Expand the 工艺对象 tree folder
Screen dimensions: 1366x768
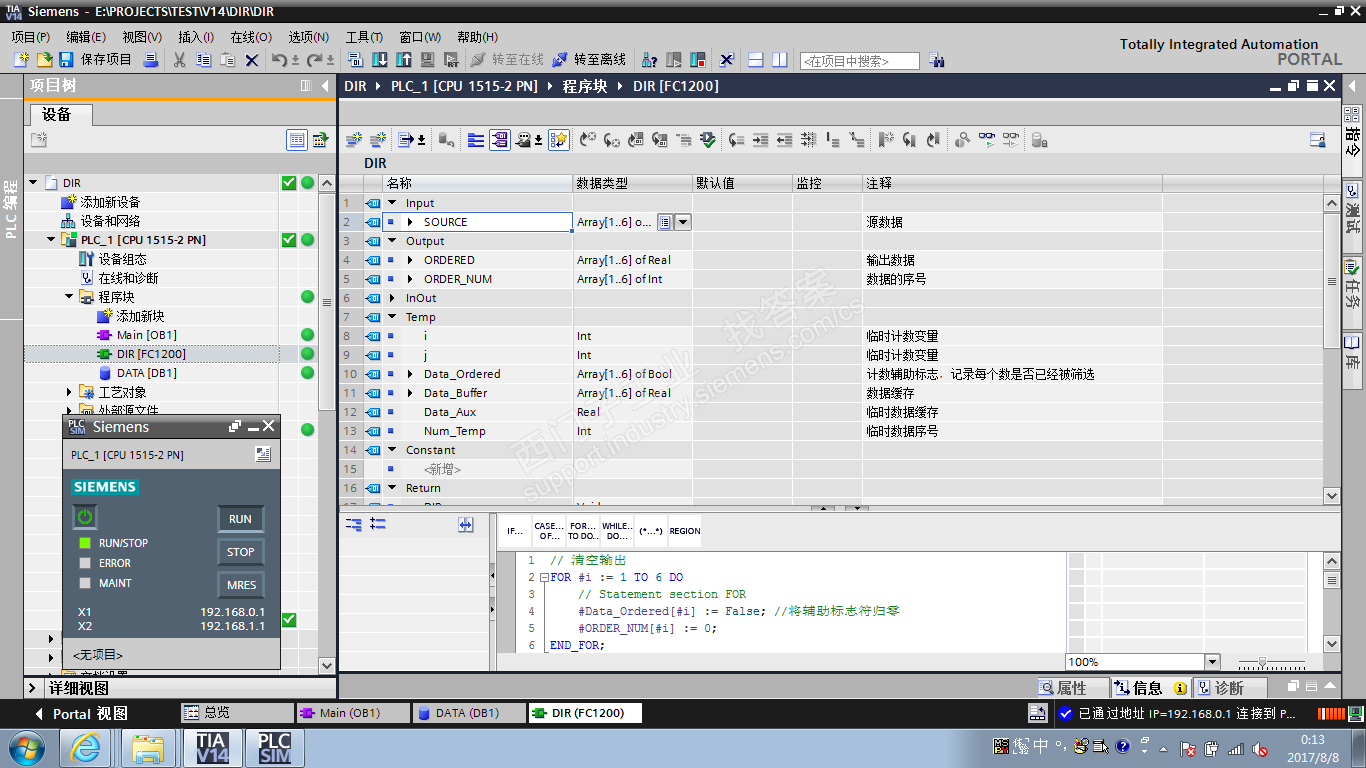tap(70, 392)
